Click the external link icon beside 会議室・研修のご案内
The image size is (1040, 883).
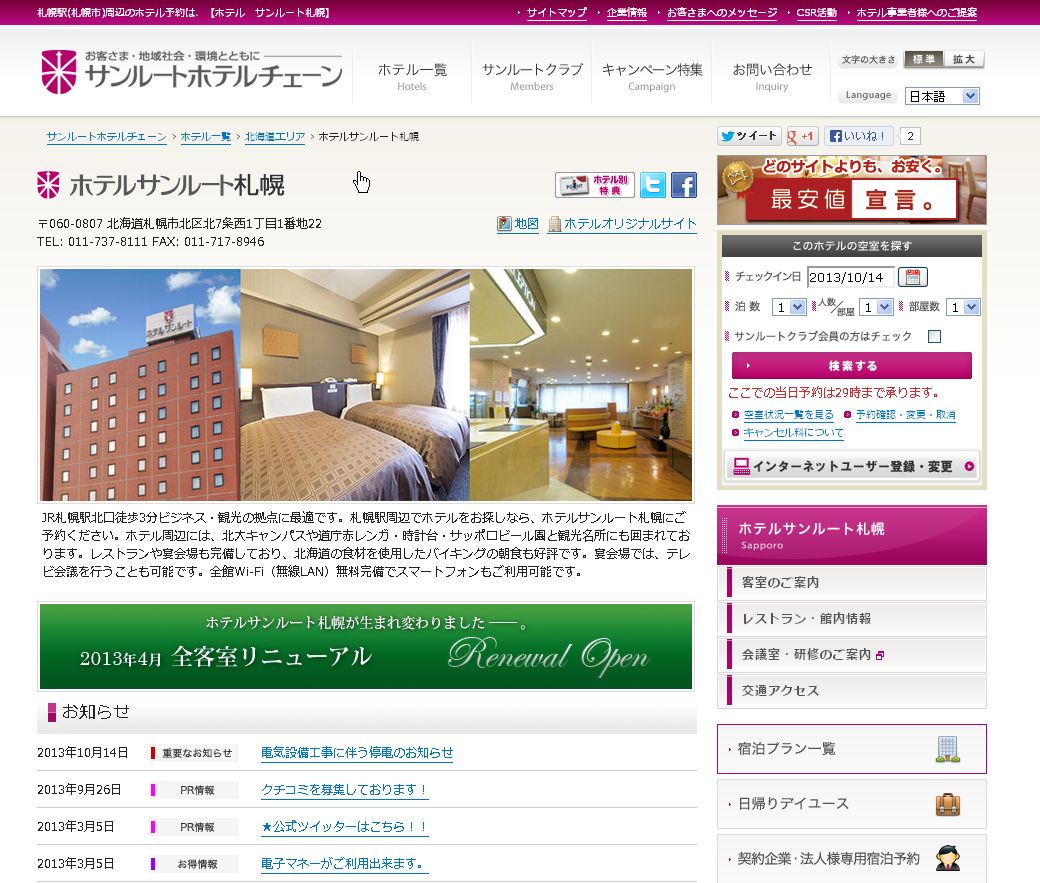(880, 655)
